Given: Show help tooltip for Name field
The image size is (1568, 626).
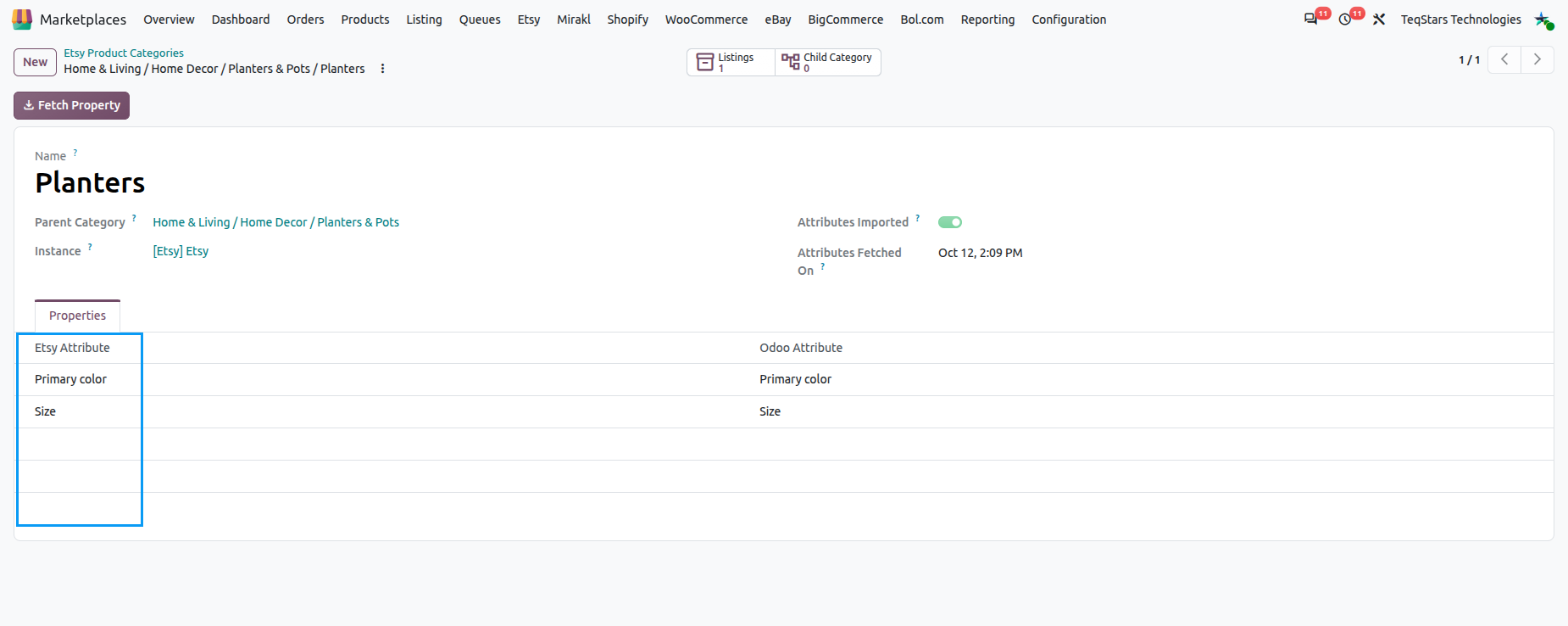Looking at the screenshot, I should click(75, 154).
